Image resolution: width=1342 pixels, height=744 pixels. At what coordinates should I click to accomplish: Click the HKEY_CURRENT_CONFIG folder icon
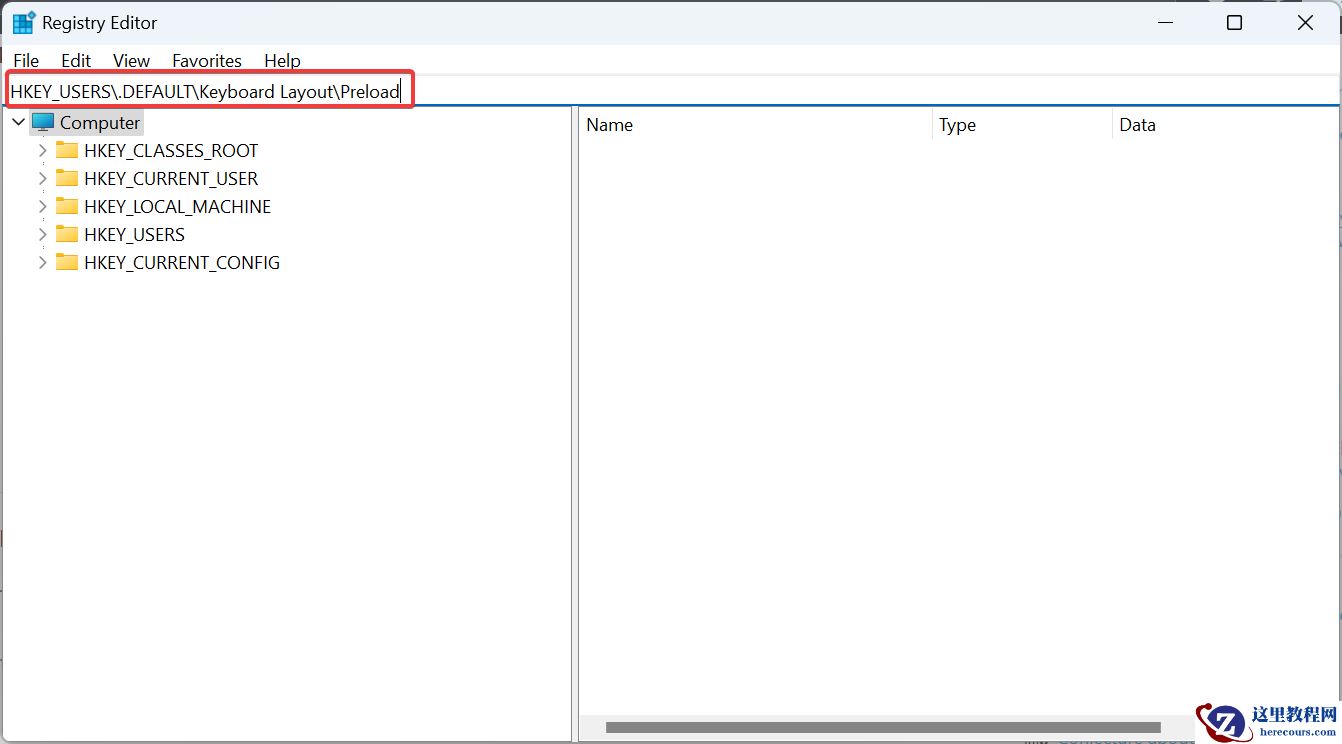click(67, 263)
